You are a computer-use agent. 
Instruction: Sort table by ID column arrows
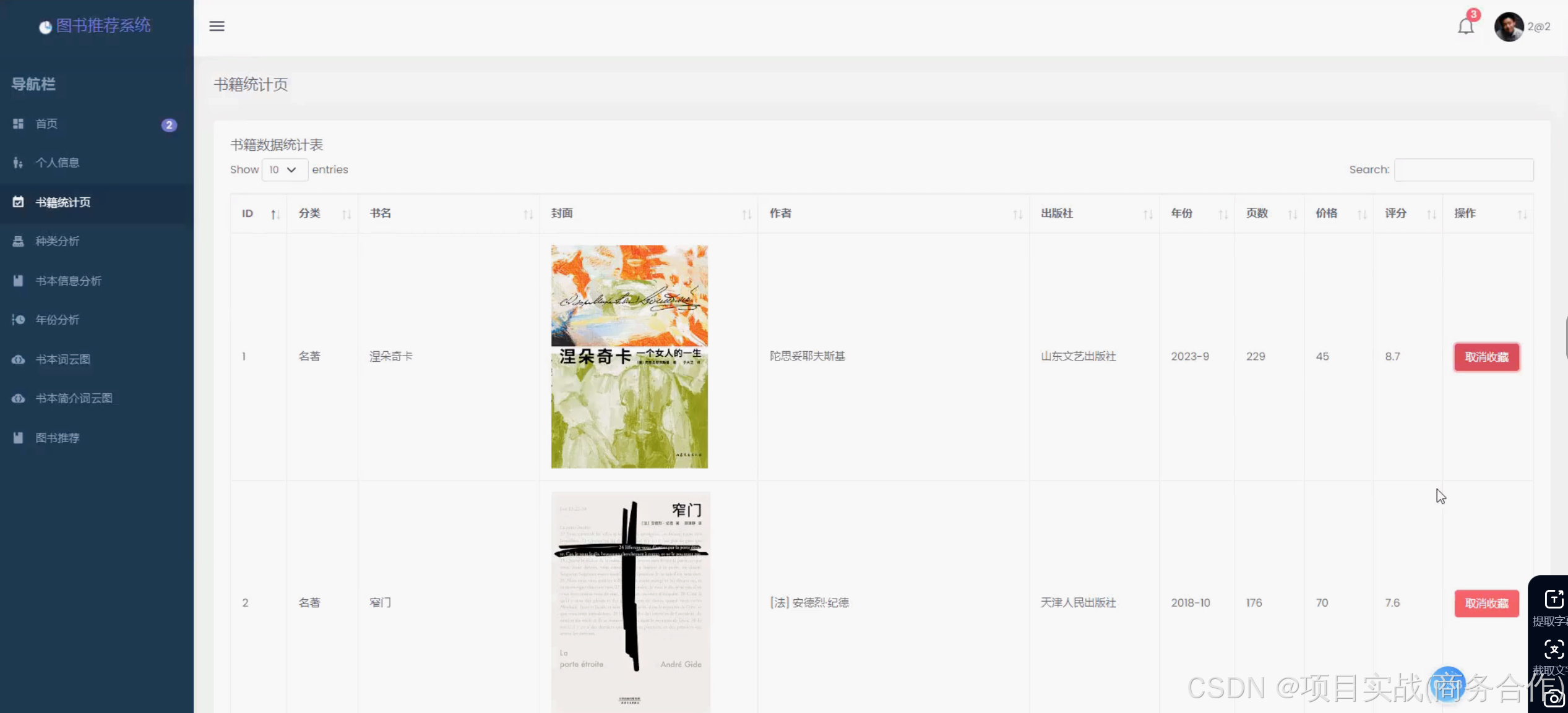pyautogui.click(x=275, y=214)
